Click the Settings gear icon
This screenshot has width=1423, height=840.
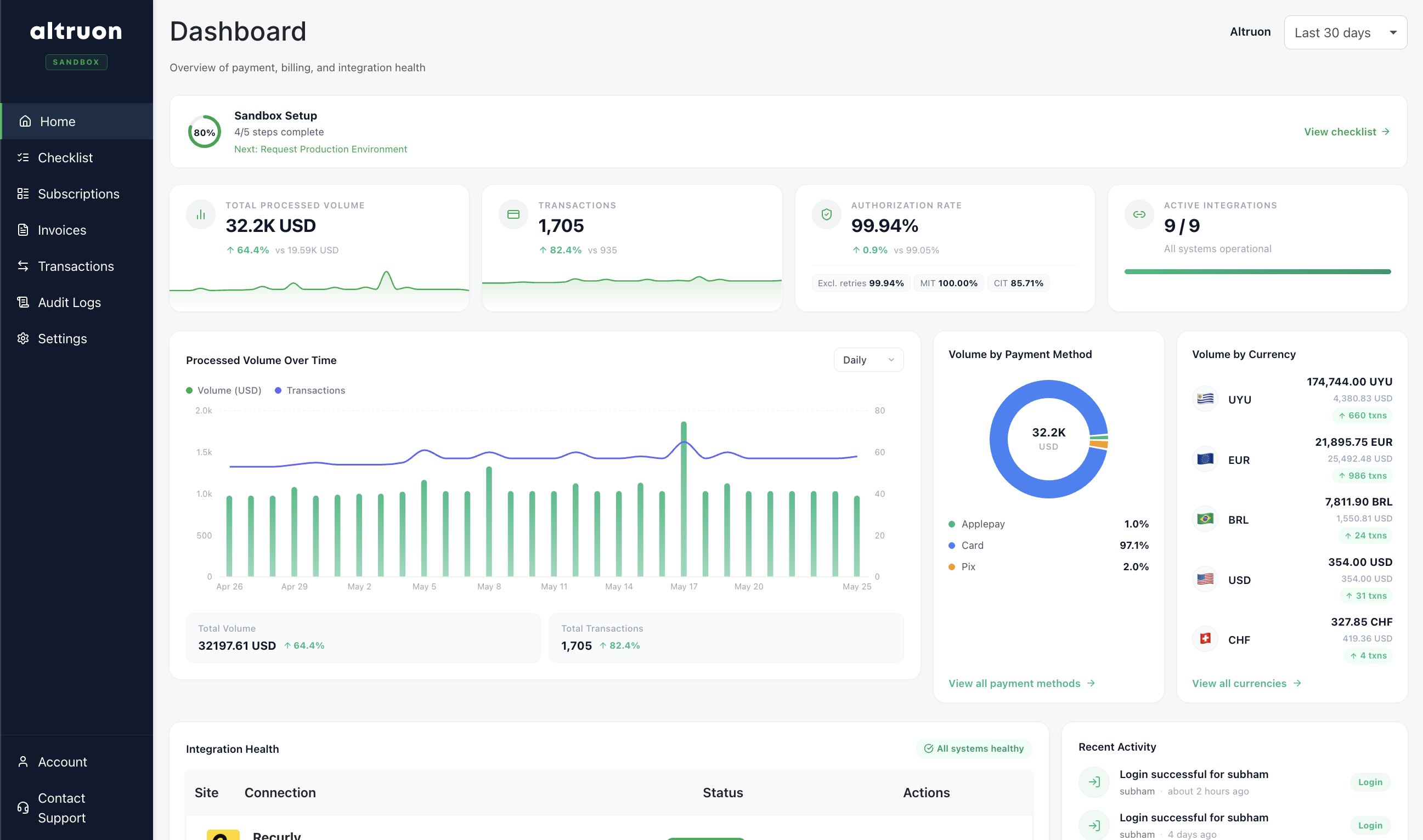pyautogui.click(x=23, y=338)
